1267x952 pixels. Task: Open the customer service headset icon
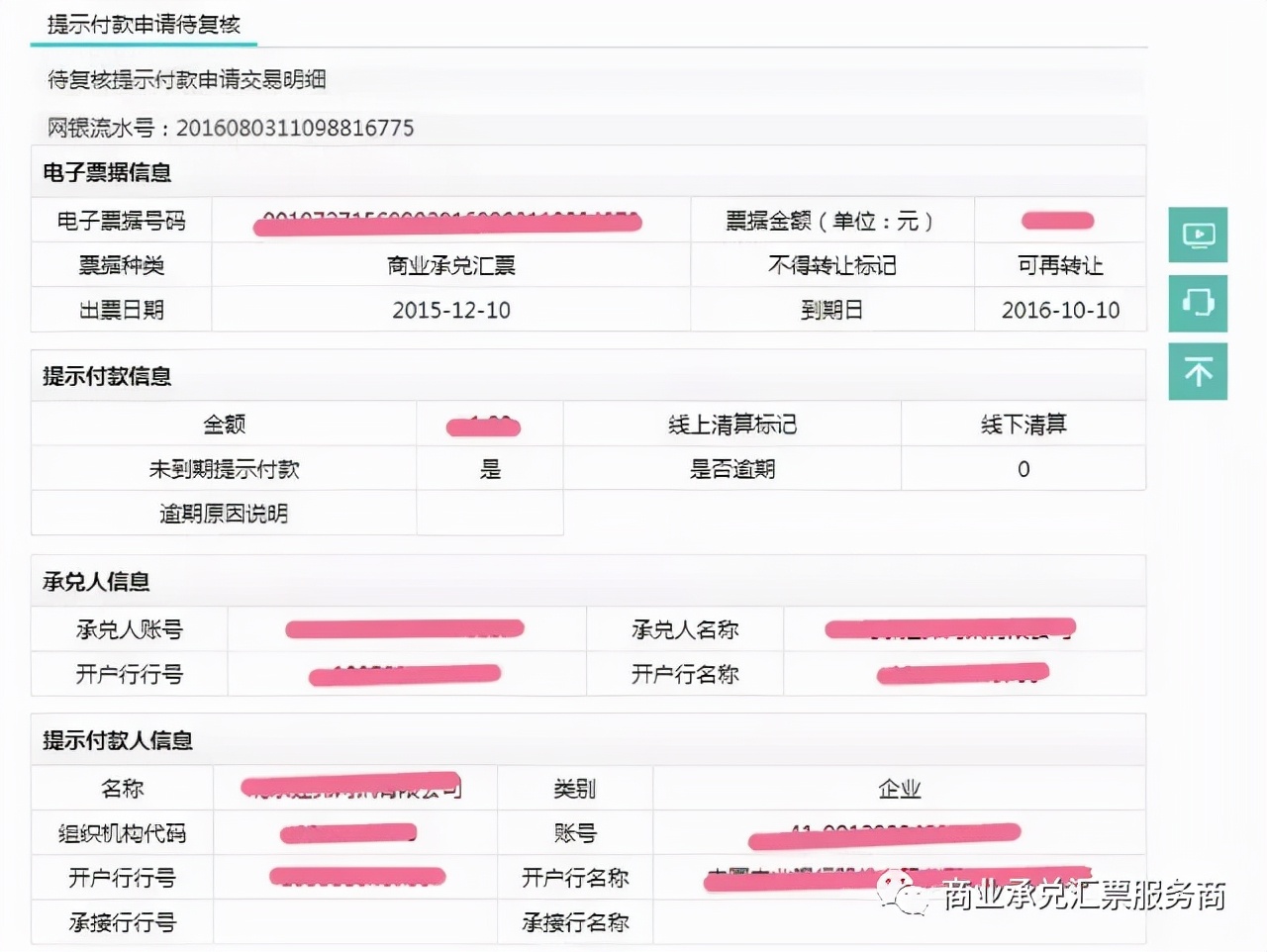(1198, 304)
